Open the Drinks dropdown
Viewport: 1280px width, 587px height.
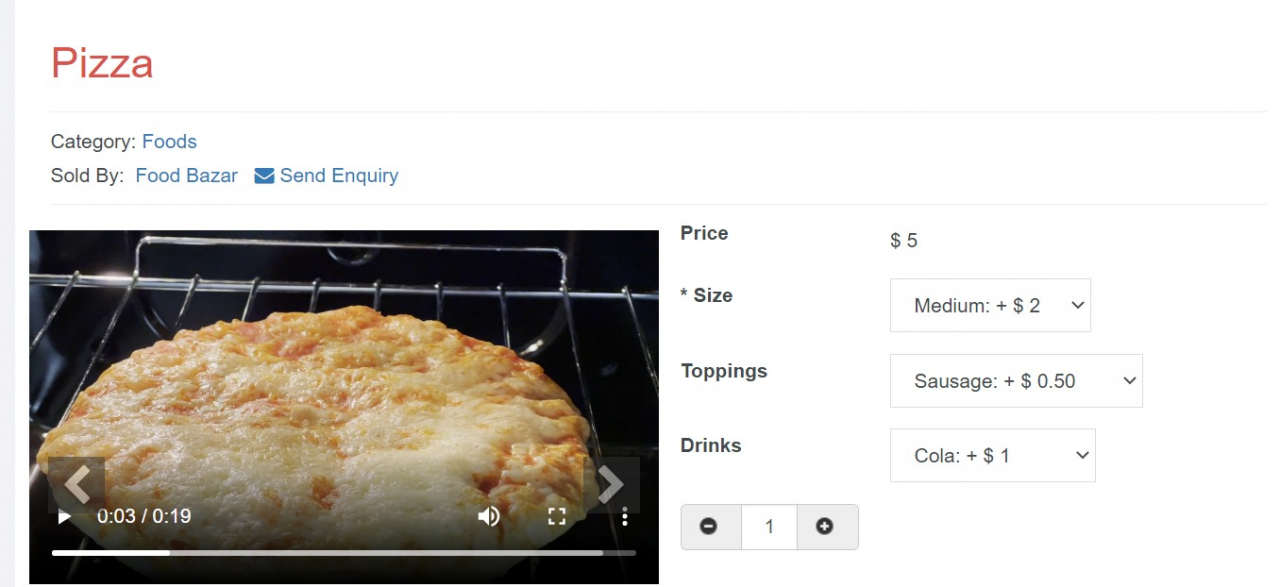click(992, 456)
